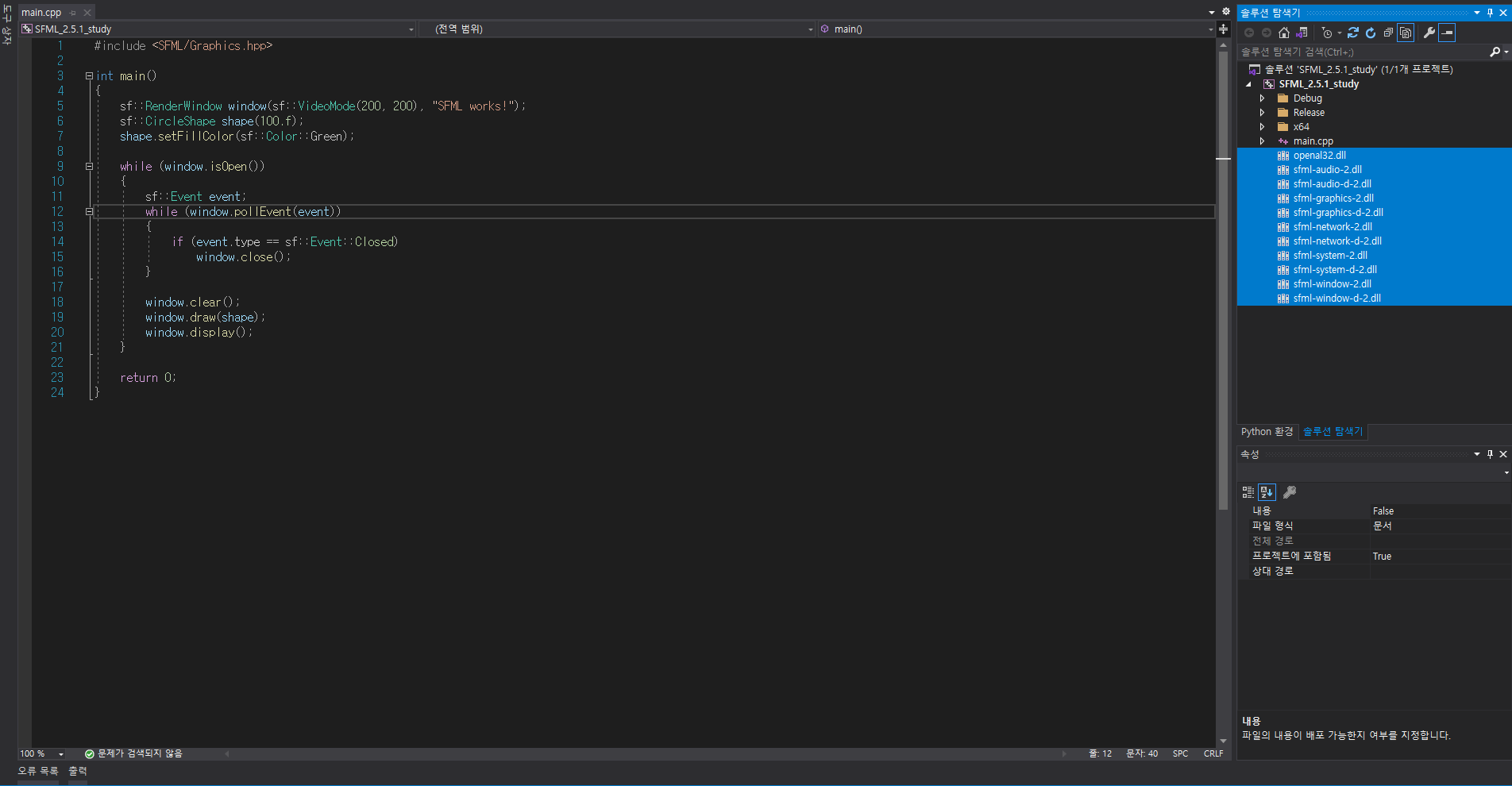The width and height of the screenshot is (1512, 786).
Task: Click the search magnifier in Solution Explorer
Action: pyautogui.click(x=1495, y=52)
